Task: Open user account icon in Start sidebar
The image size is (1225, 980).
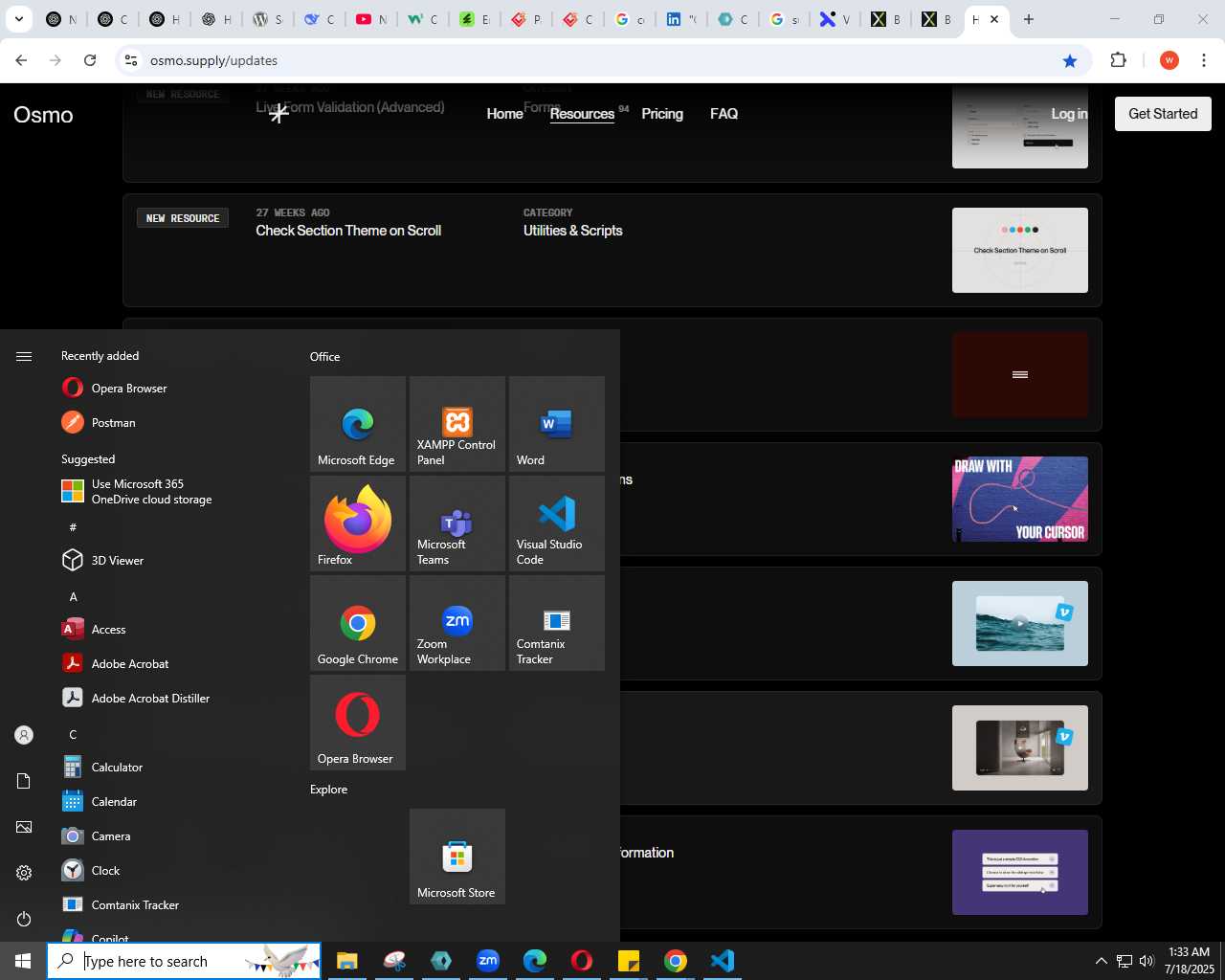Action: pos(24,735)
